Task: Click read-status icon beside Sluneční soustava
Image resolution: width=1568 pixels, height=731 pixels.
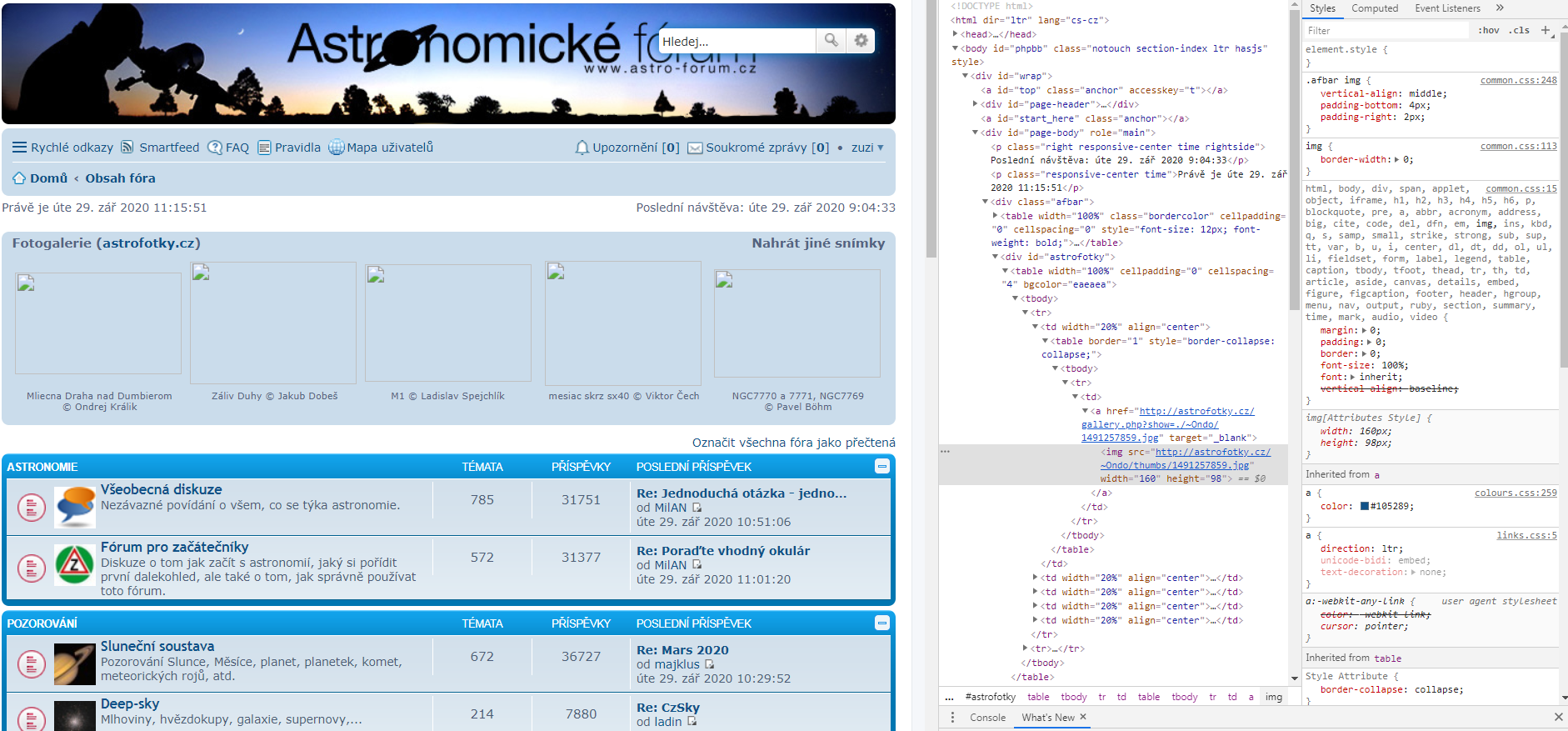Action: (x=32, y=664)
